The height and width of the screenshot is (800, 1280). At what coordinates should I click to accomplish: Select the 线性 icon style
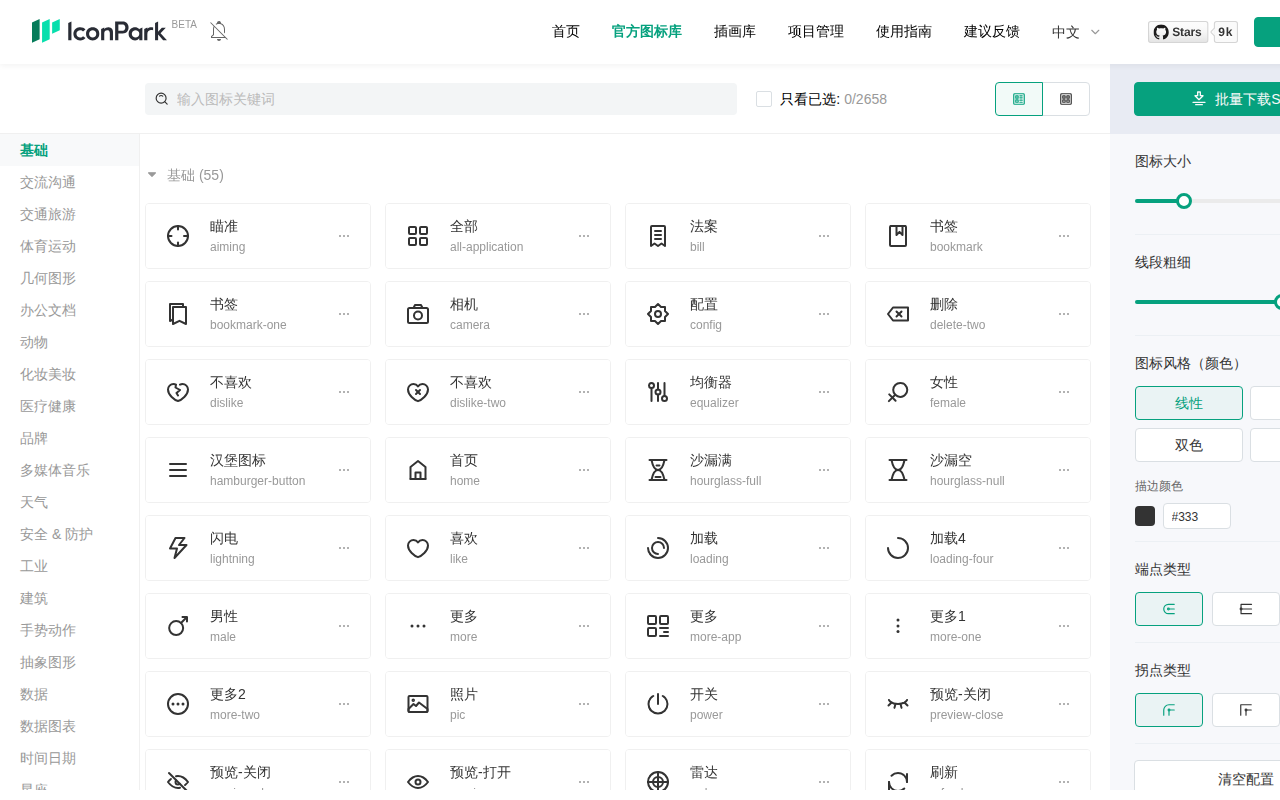[1189, 403]
